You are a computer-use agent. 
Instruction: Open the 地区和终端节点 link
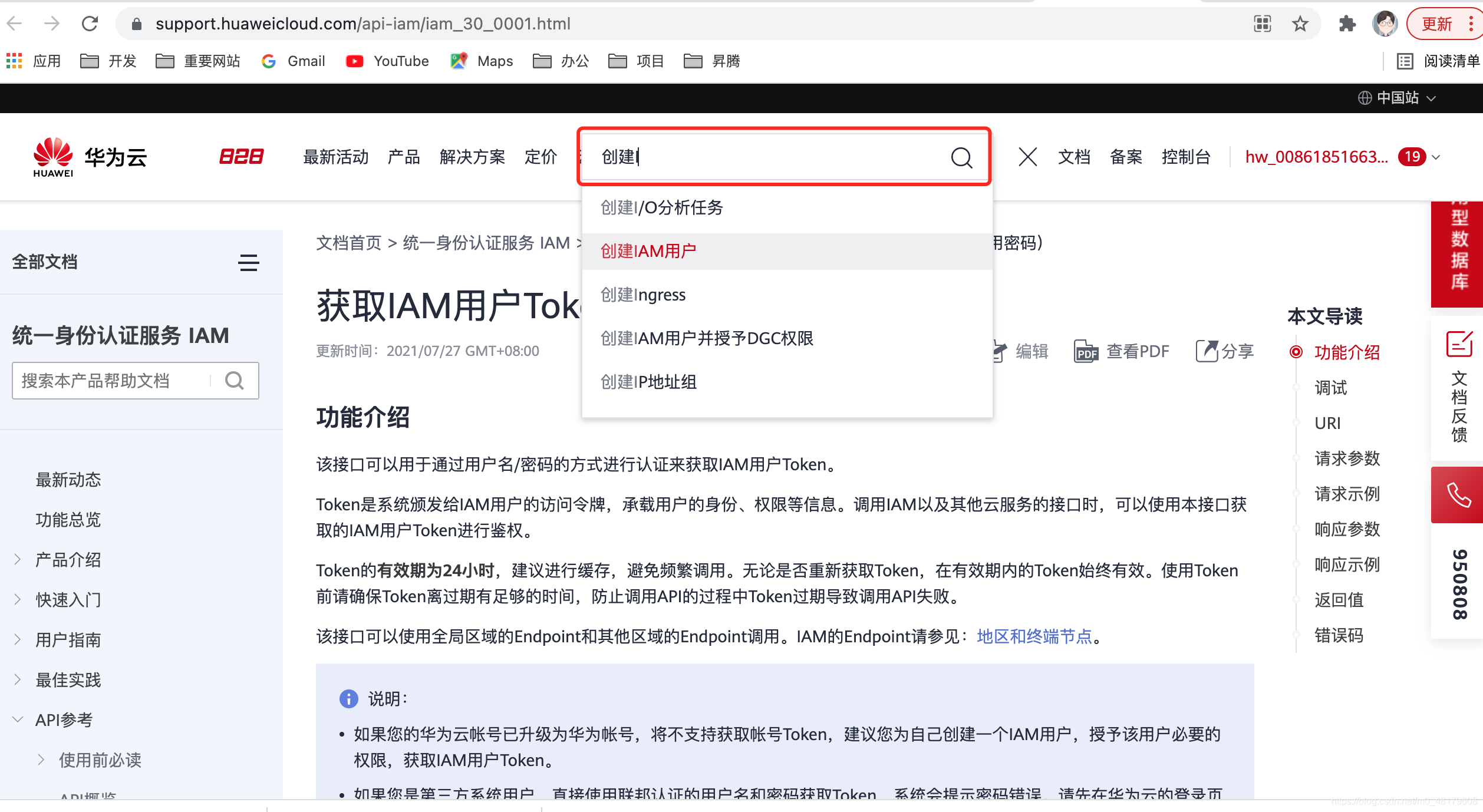(x=1034, y=636)
